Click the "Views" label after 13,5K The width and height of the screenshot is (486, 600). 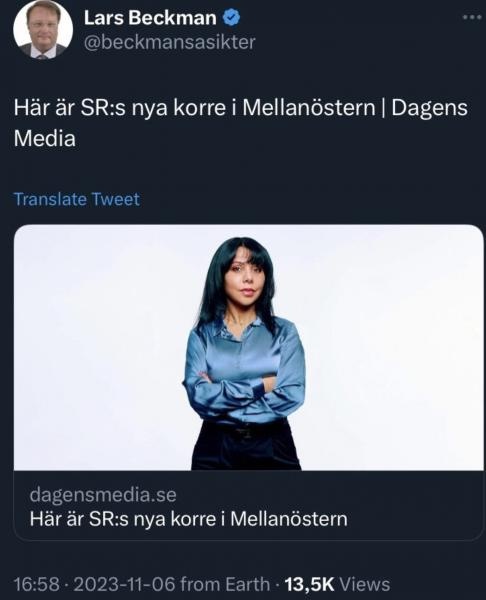click(x=365, y=584)
